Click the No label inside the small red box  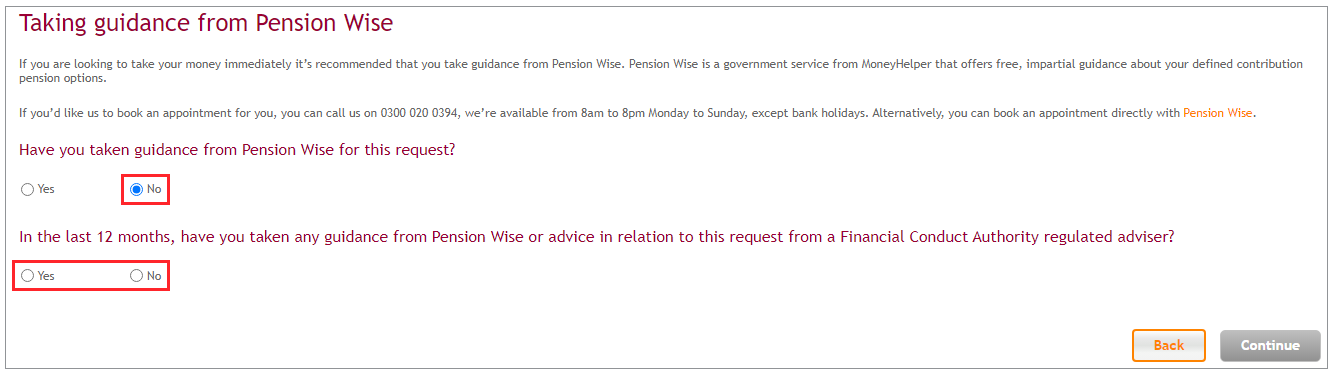tap(154, 190)
